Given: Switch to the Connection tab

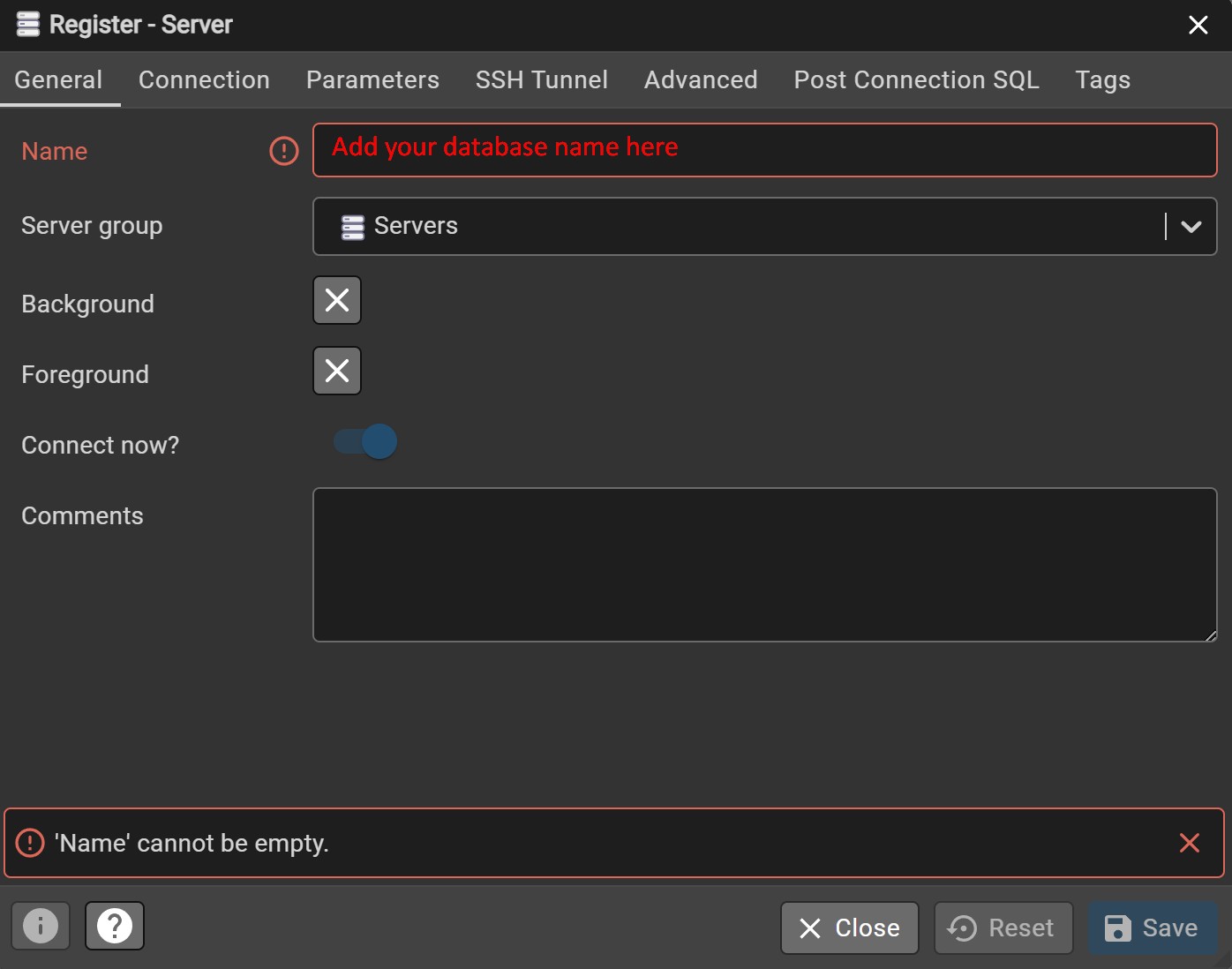Looking at the screenshot, I should [204, 80].
